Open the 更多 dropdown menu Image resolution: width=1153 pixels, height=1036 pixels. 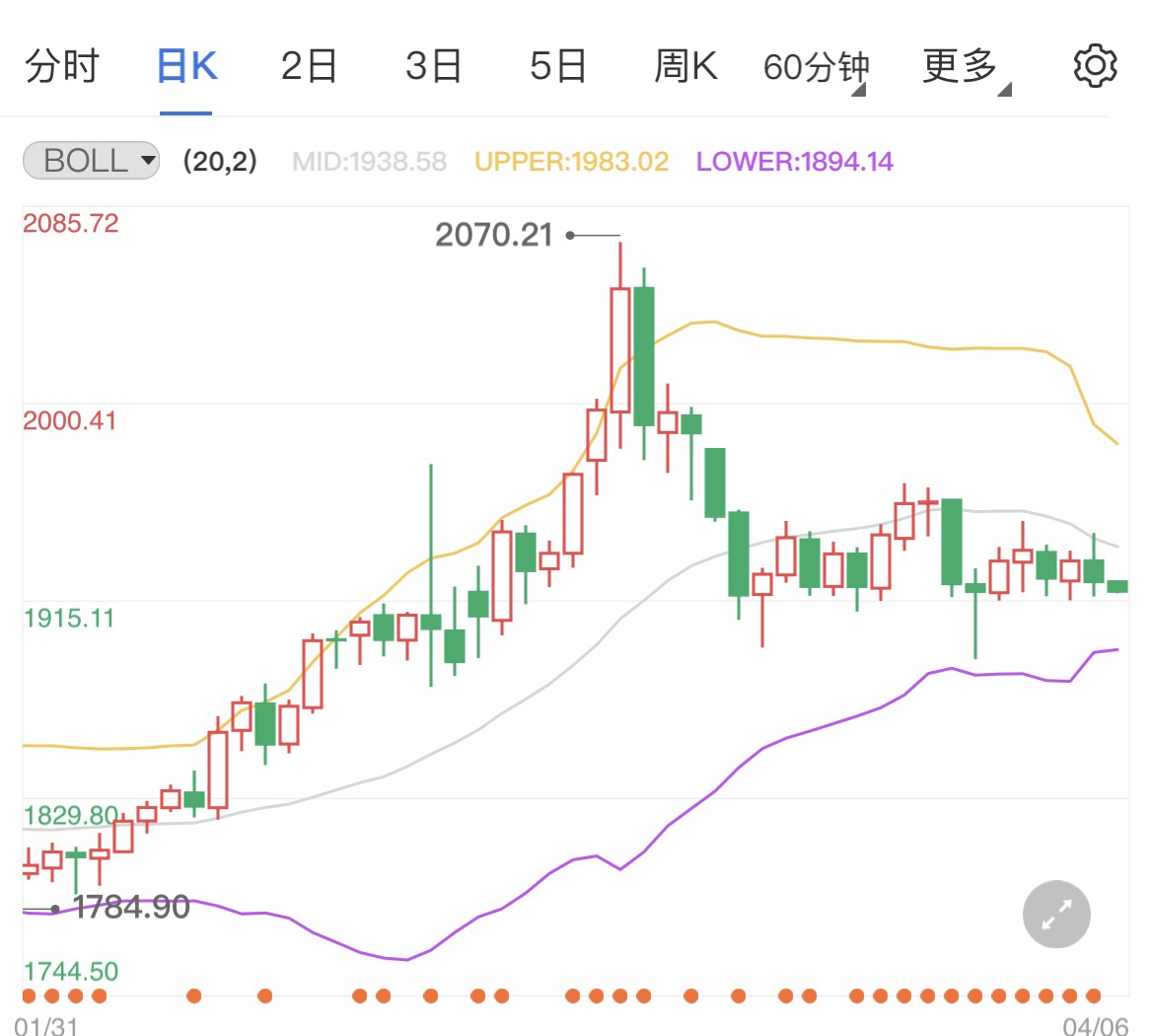click(x=967, y=68)
